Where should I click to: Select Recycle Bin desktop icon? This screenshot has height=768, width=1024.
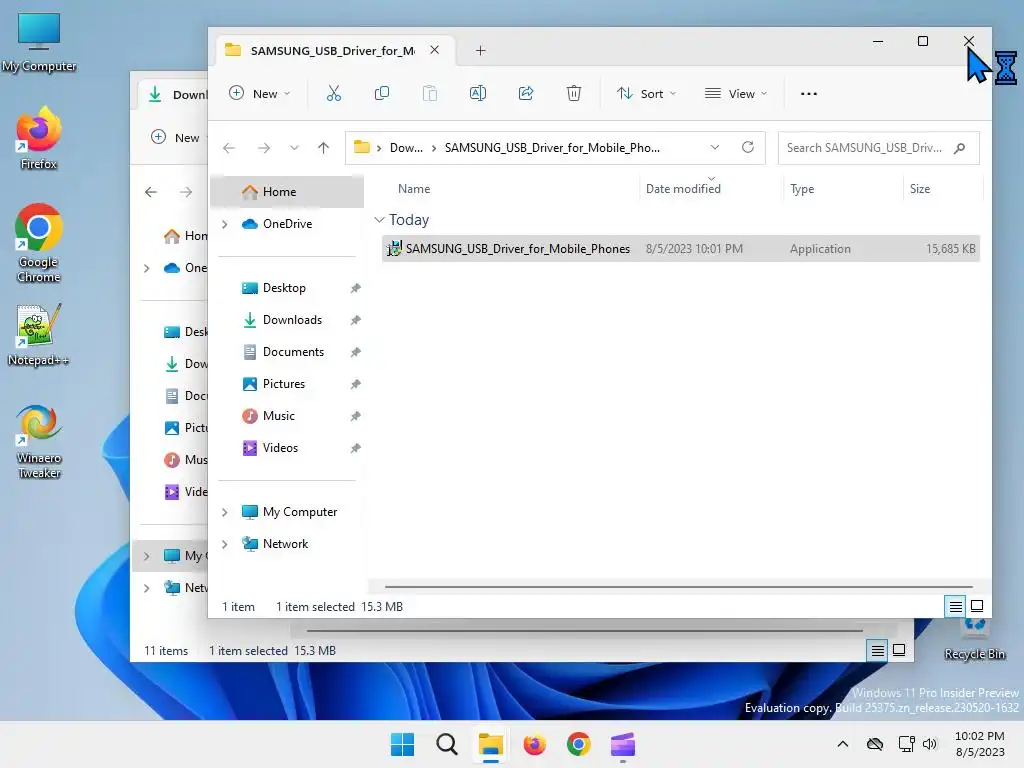pos(974,640)
